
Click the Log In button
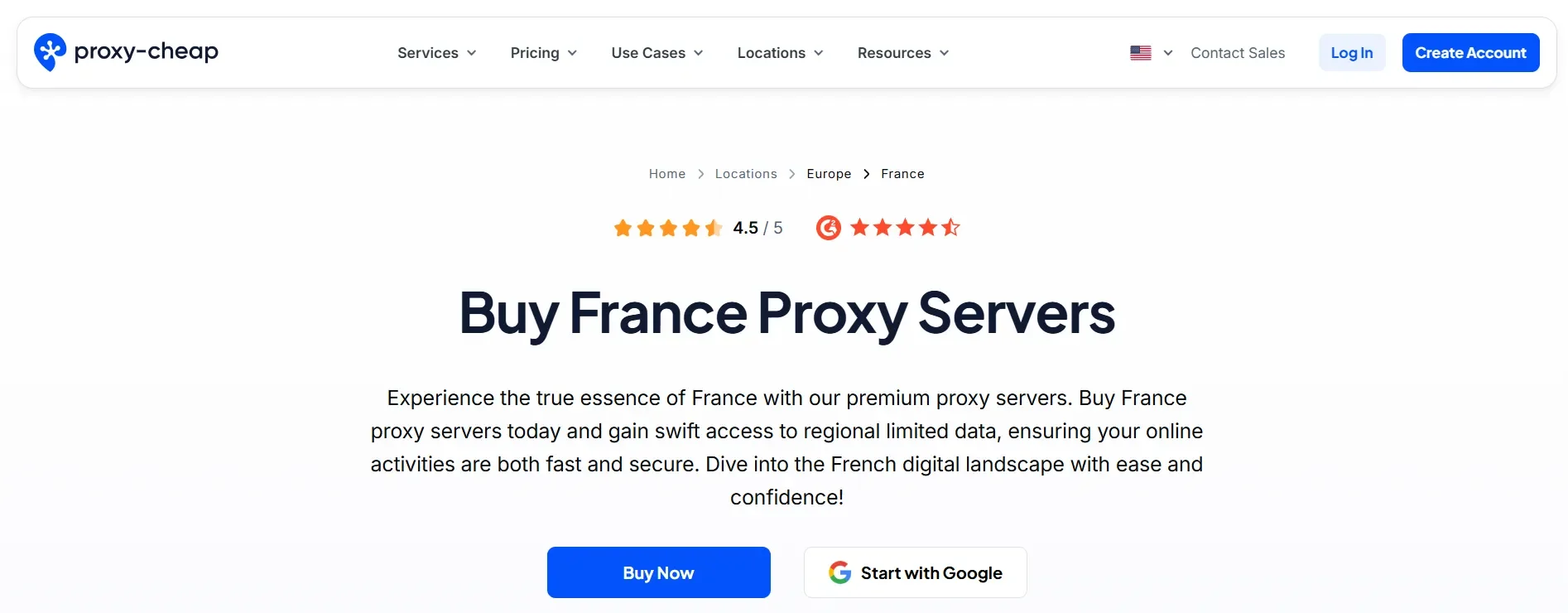[x=1351, y=52]
